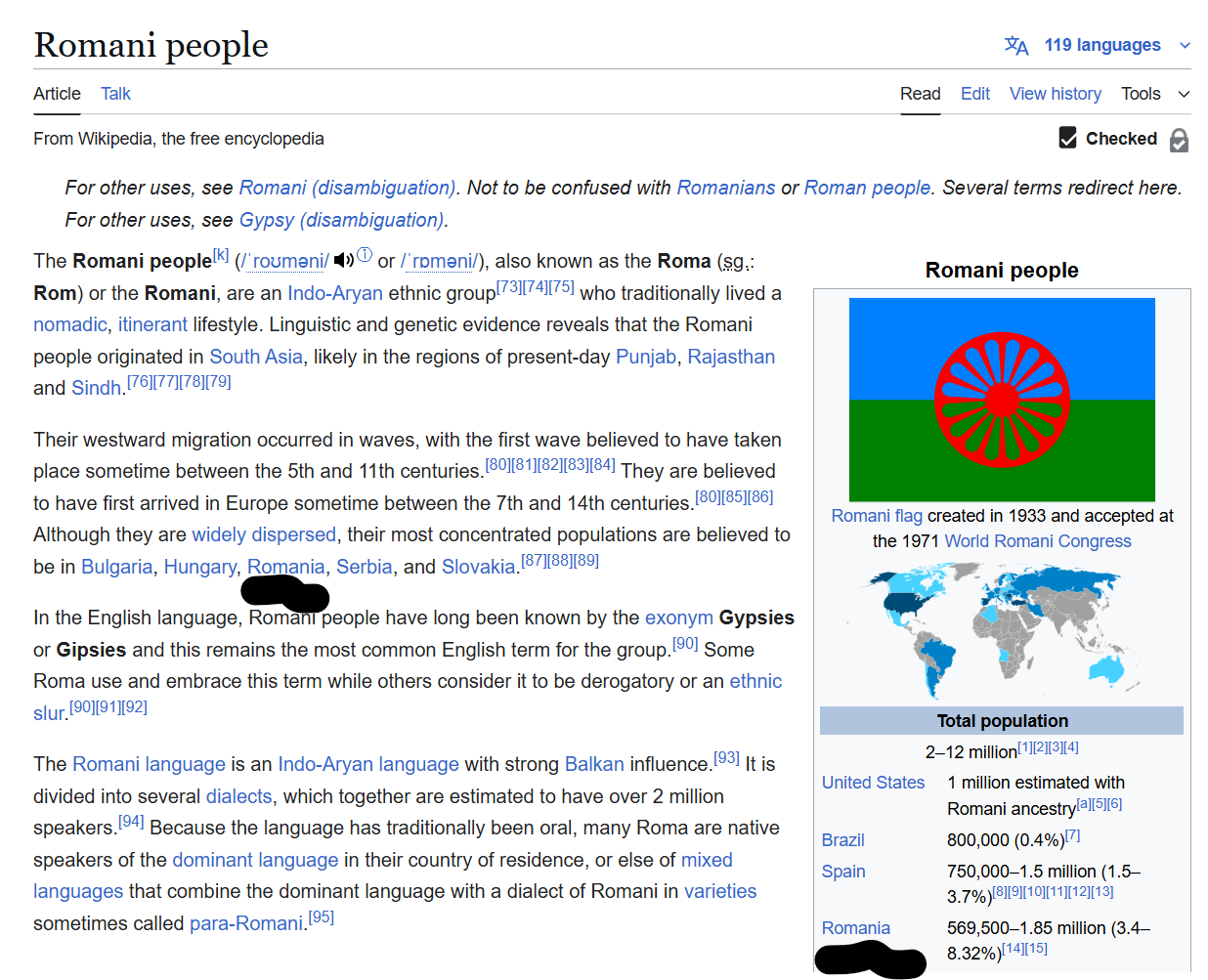The width and height of the screenshot is (1208, 980).
Task: Open the Gypsy (disambiguation) link
Action: click(x=342, y=220)
